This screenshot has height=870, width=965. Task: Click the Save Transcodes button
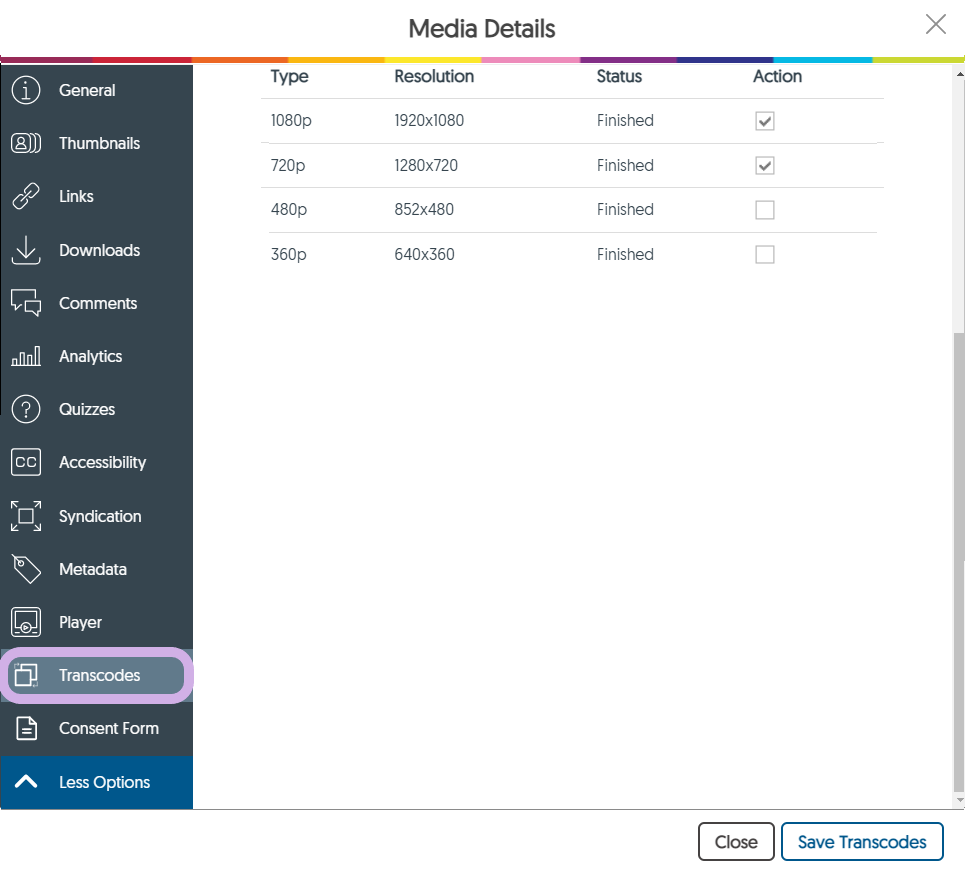tap(862, 842)
